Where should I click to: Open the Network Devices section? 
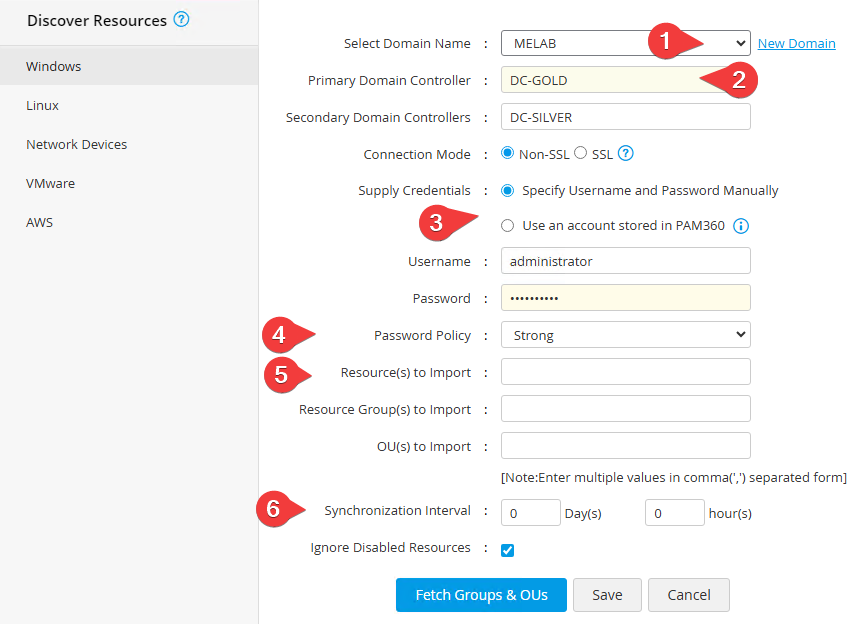tap(77, 144)
